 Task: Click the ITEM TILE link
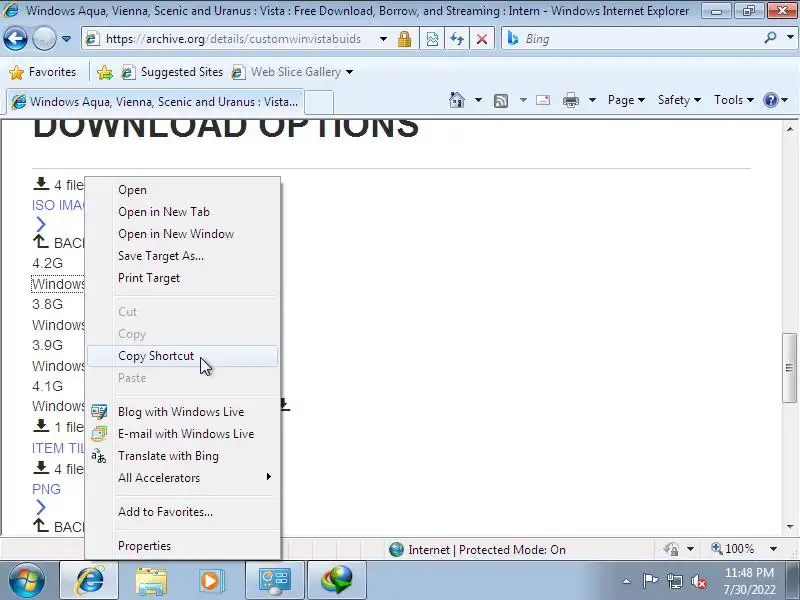pyautogui.click(x=58, y=448)
